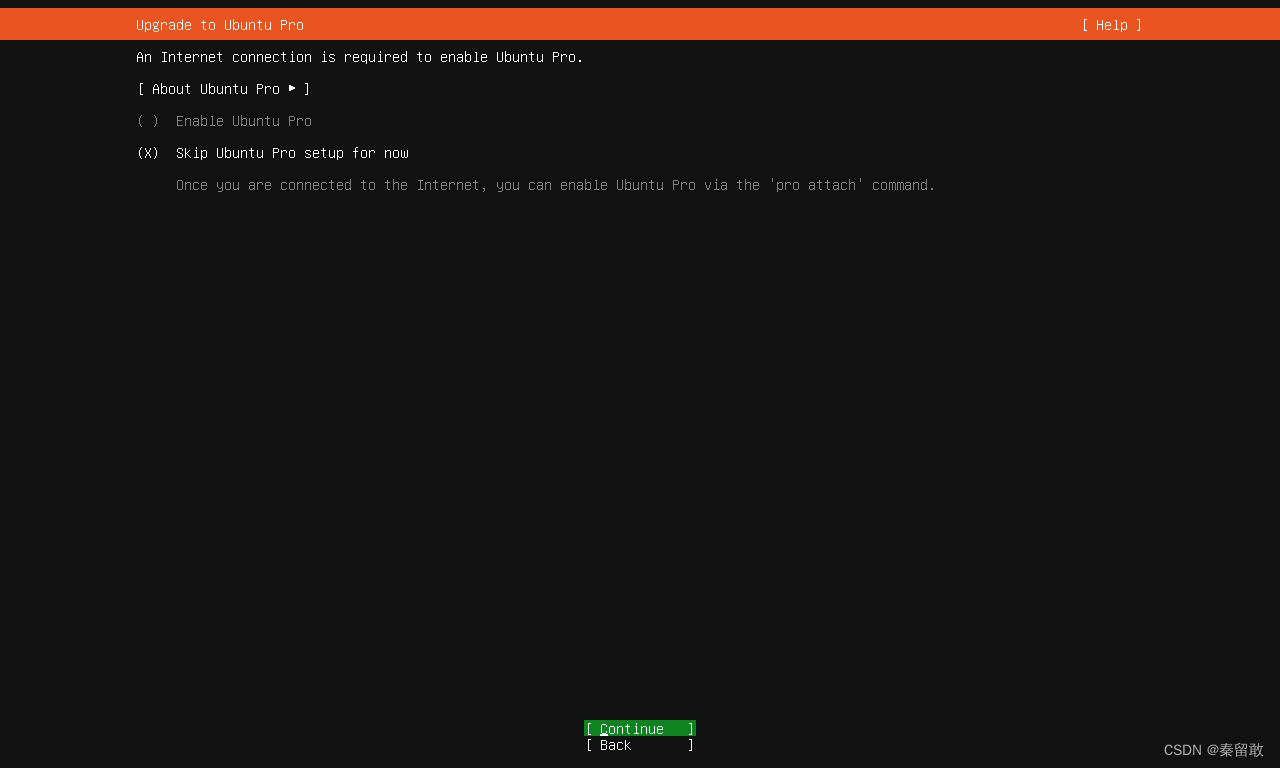This screenshot has height=768, width=1280.
Task: Expand About Ubuntu Pro details
Action: click(x=224, y=89)
